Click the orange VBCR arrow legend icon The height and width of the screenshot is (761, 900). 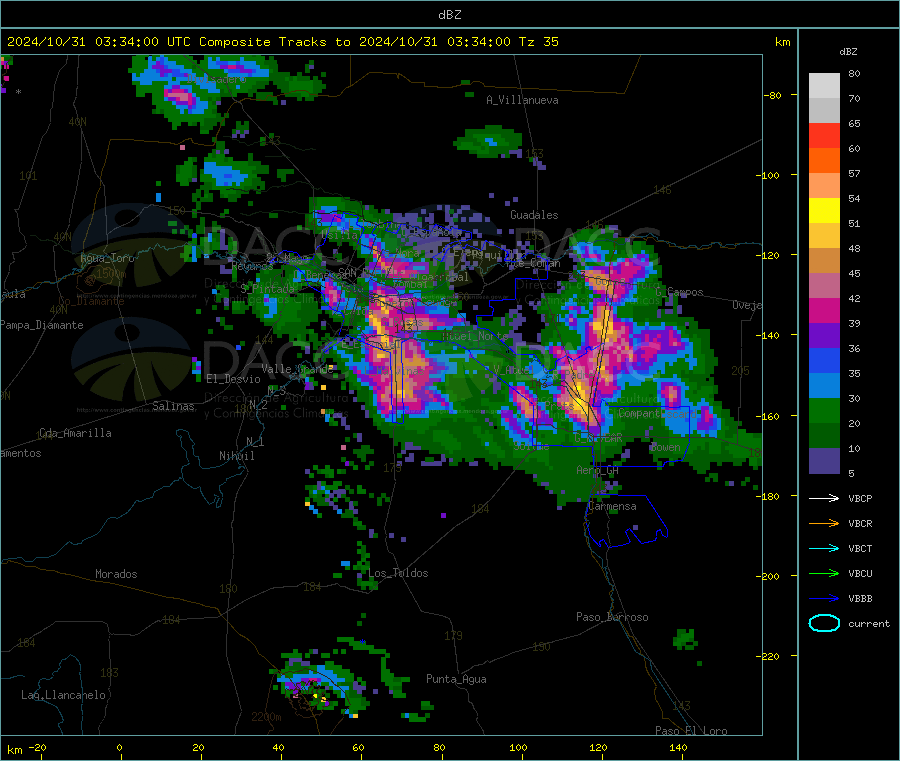click(824, 523)
